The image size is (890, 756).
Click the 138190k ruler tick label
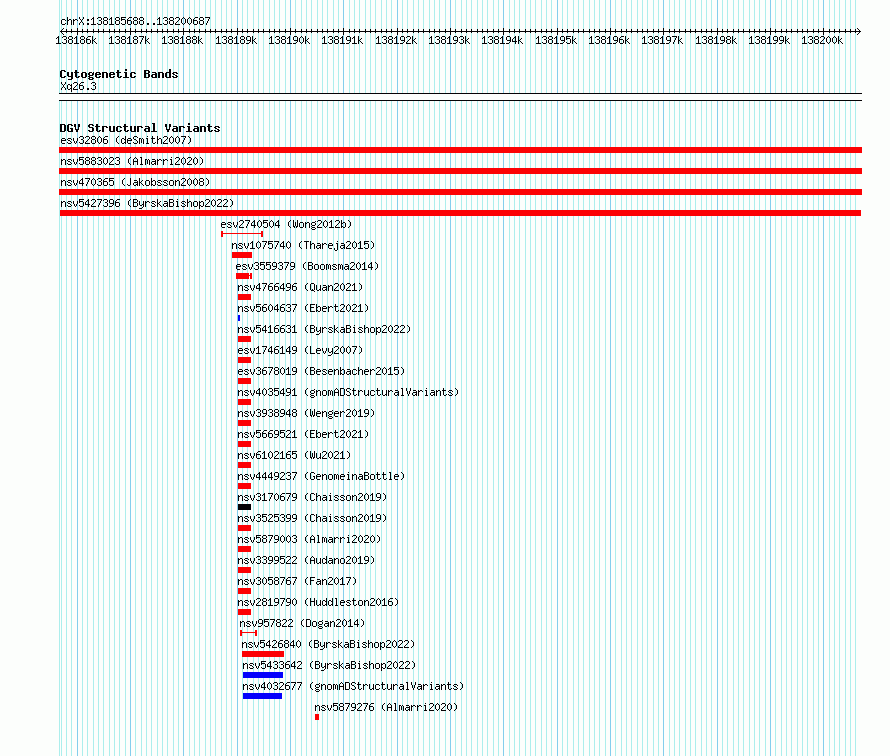tap(289, 40)
